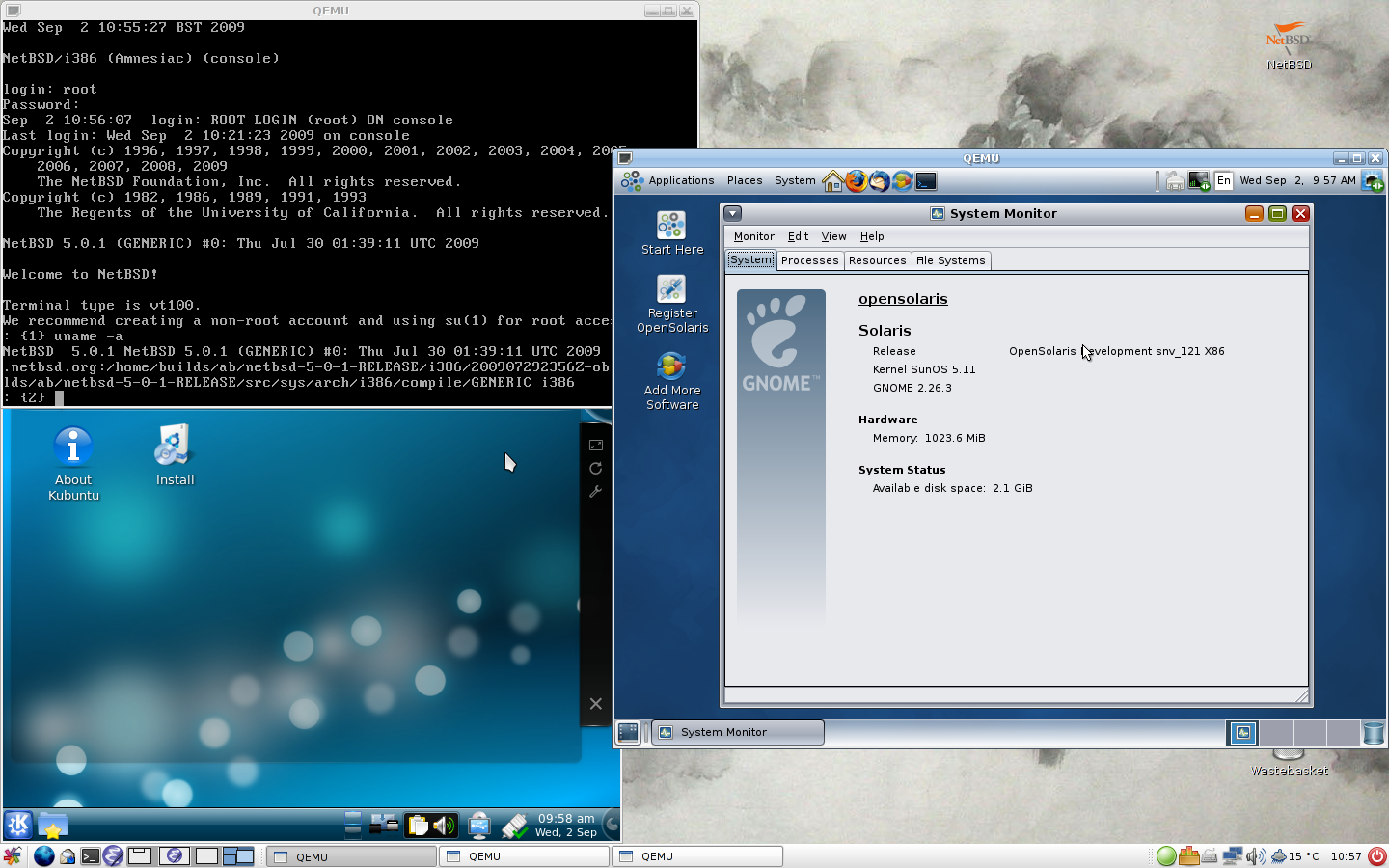Viewport: 1389px width, 868px height.
Task: Click the plasma widget wrench settings icon
Action: pyautogui.click(x=596, y=491)
